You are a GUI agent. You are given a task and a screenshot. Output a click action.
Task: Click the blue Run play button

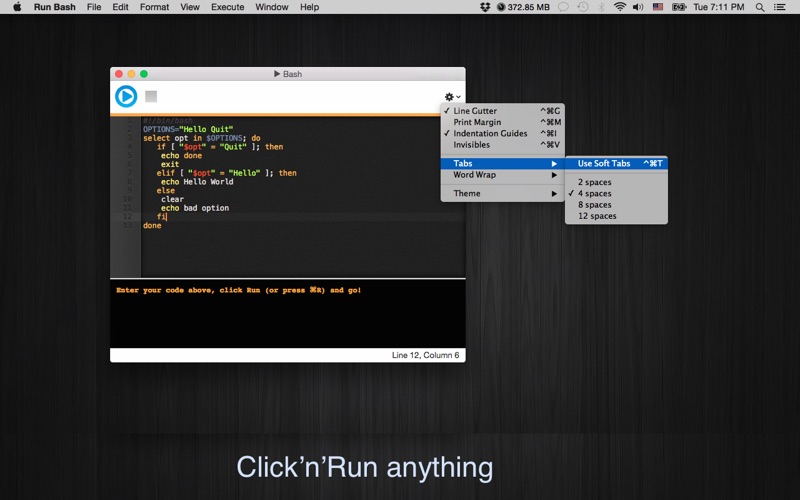click(126, 96)
